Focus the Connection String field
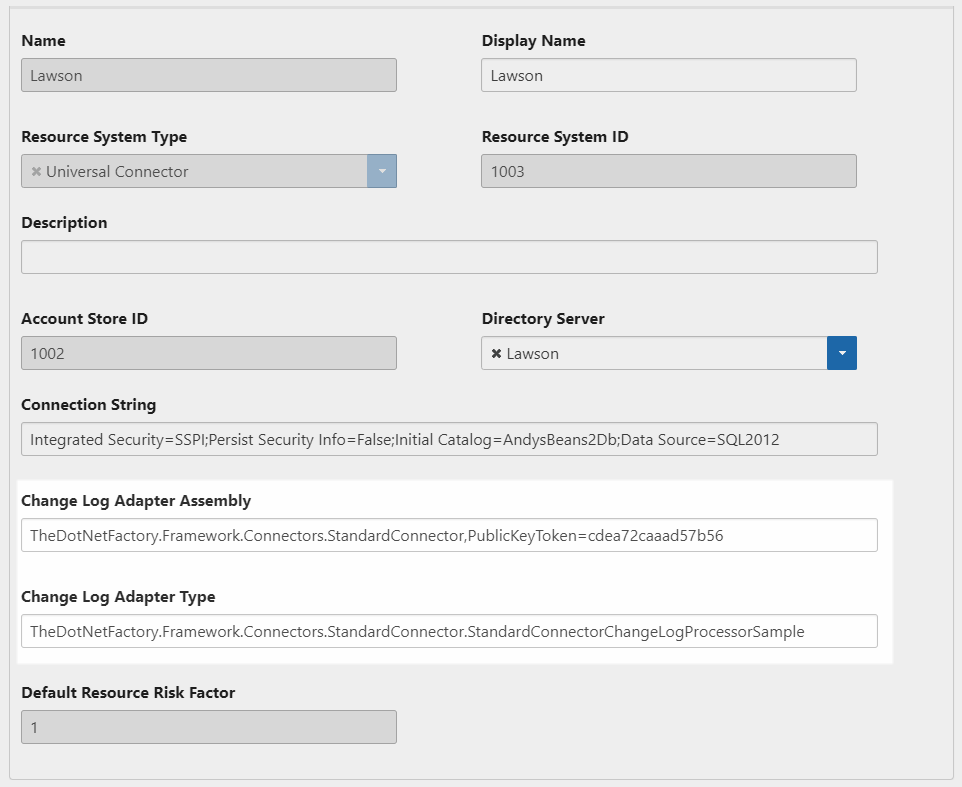962x787 pixels. tap(449, 439)
